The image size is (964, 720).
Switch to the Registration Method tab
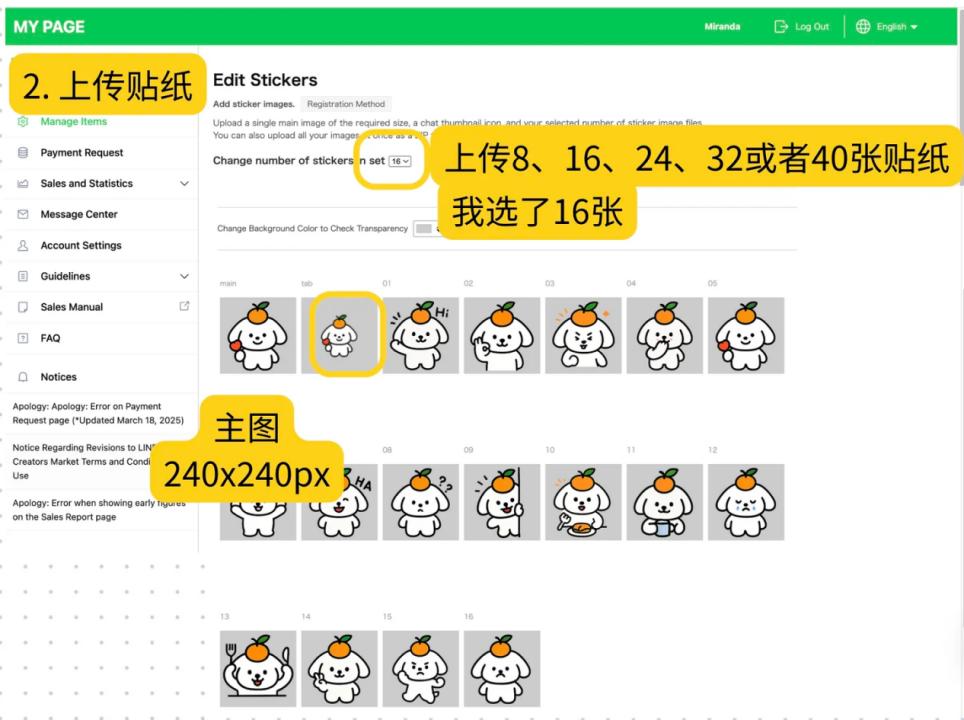[345, 103]
